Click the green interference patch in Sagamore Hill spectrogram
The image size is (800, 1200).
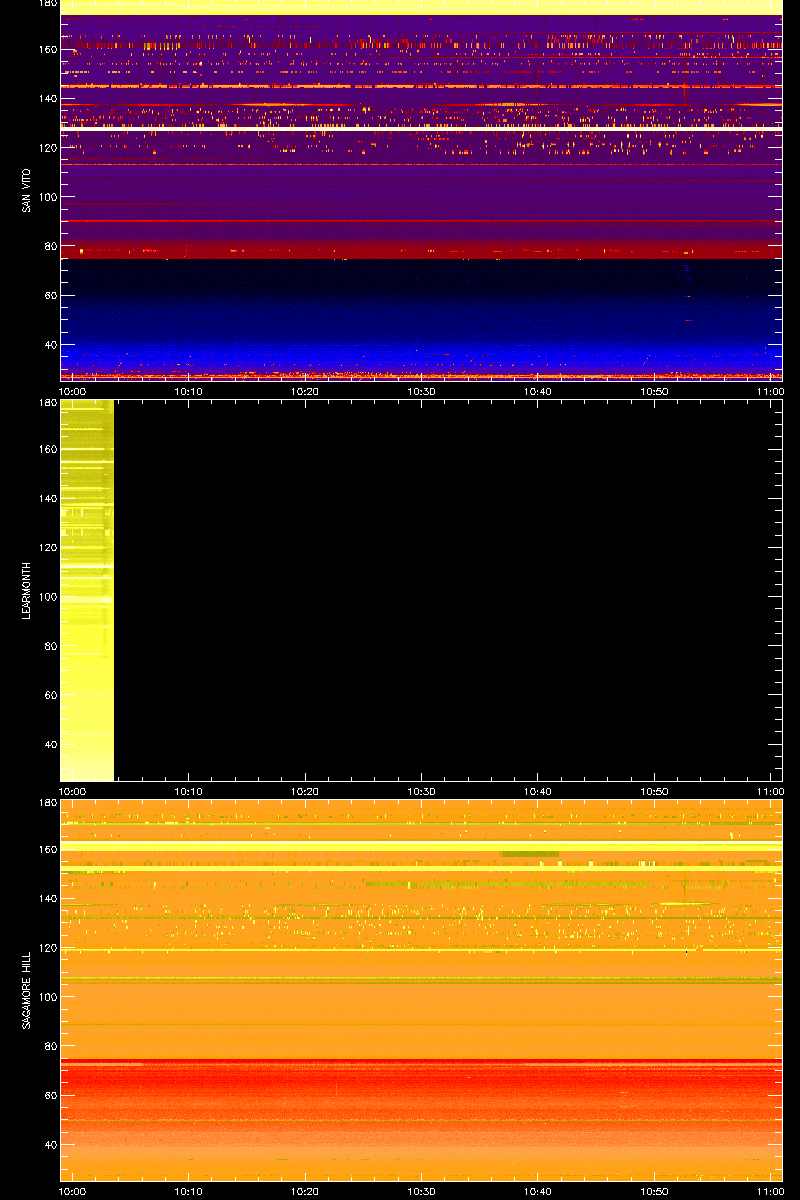tap(529, 854)
